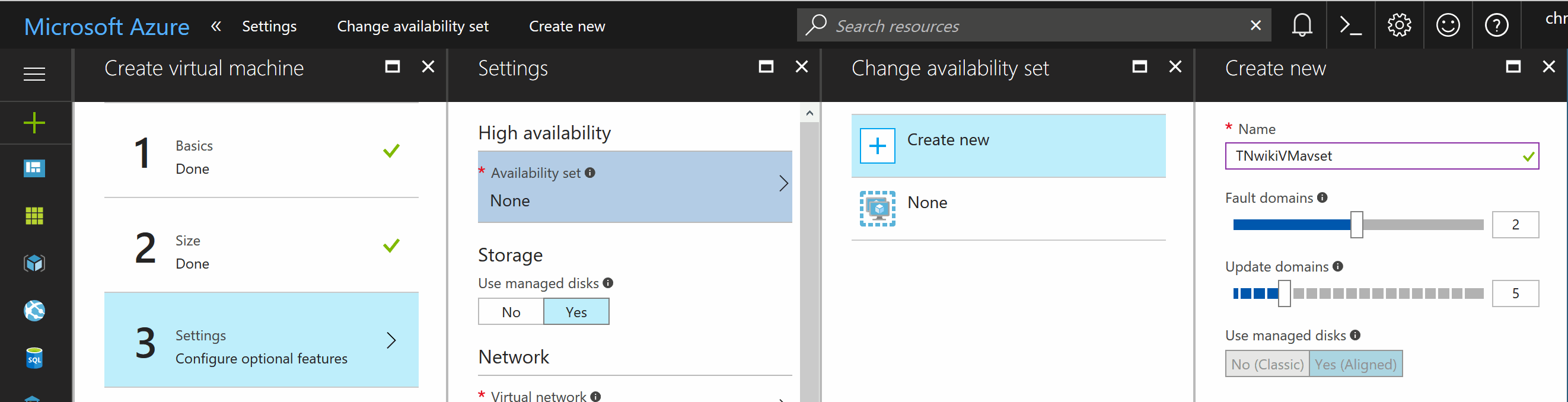Open step 3 Settings chevron

[391, 340]
